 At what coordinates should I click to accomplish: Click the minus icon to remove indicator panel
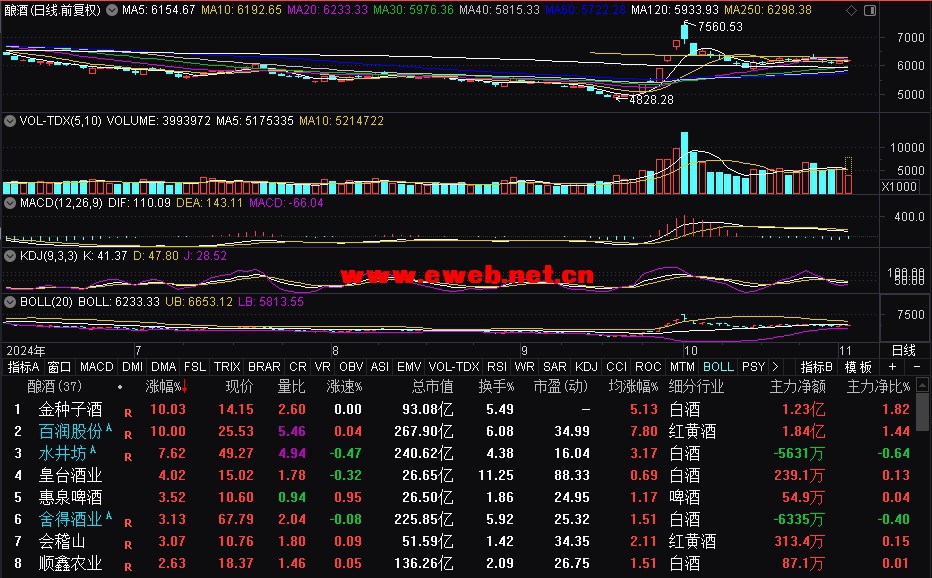pos(917,367)
